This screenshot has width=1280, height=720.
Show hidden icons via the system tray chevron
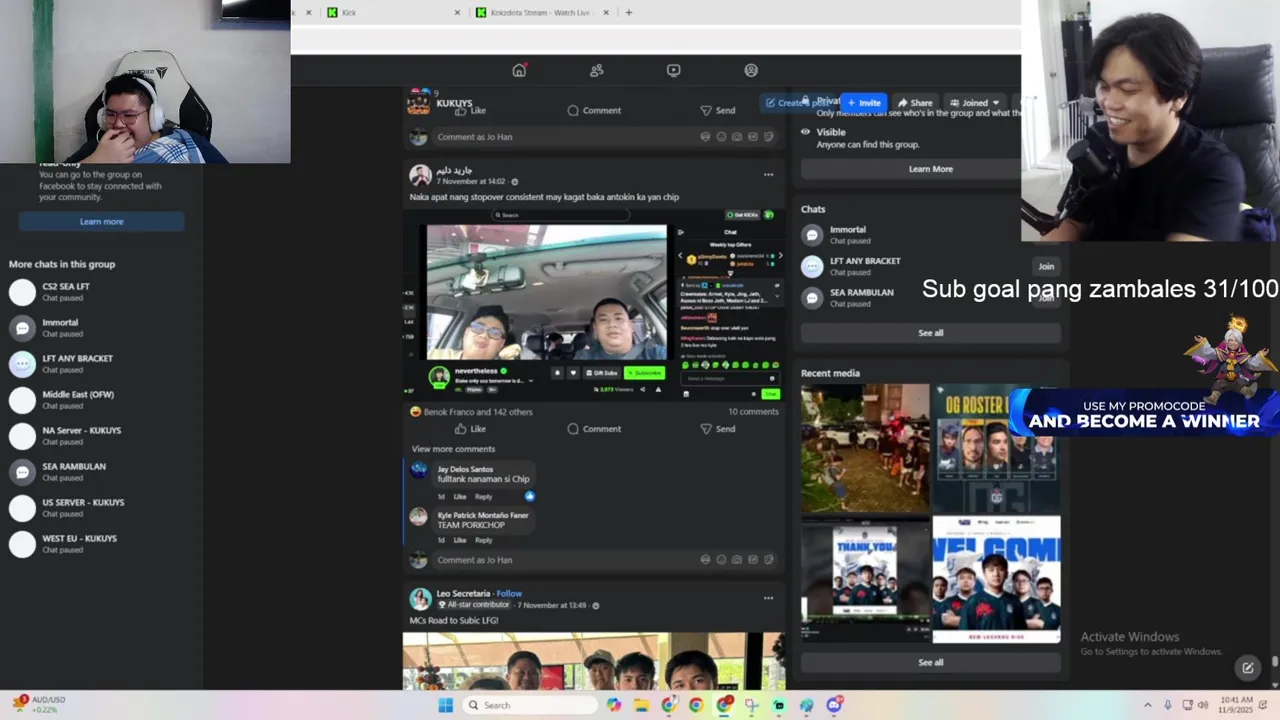pyautogui.click(x=1147, y=705)
